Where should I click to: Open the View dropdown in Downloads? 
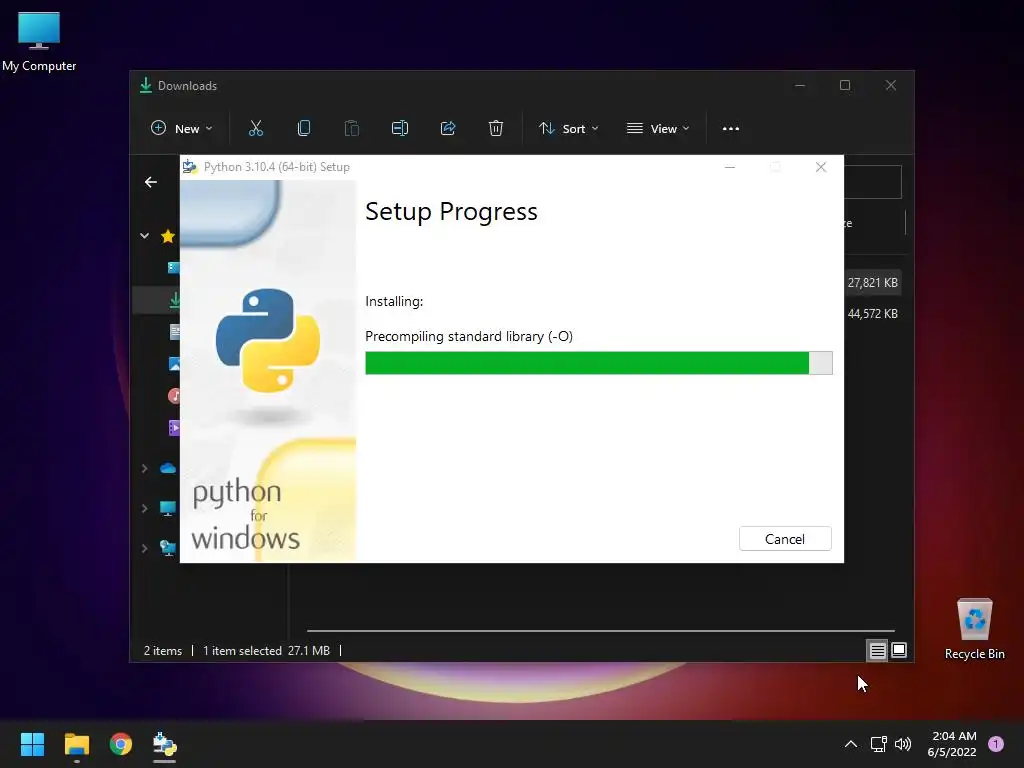(x=658, y=129)
